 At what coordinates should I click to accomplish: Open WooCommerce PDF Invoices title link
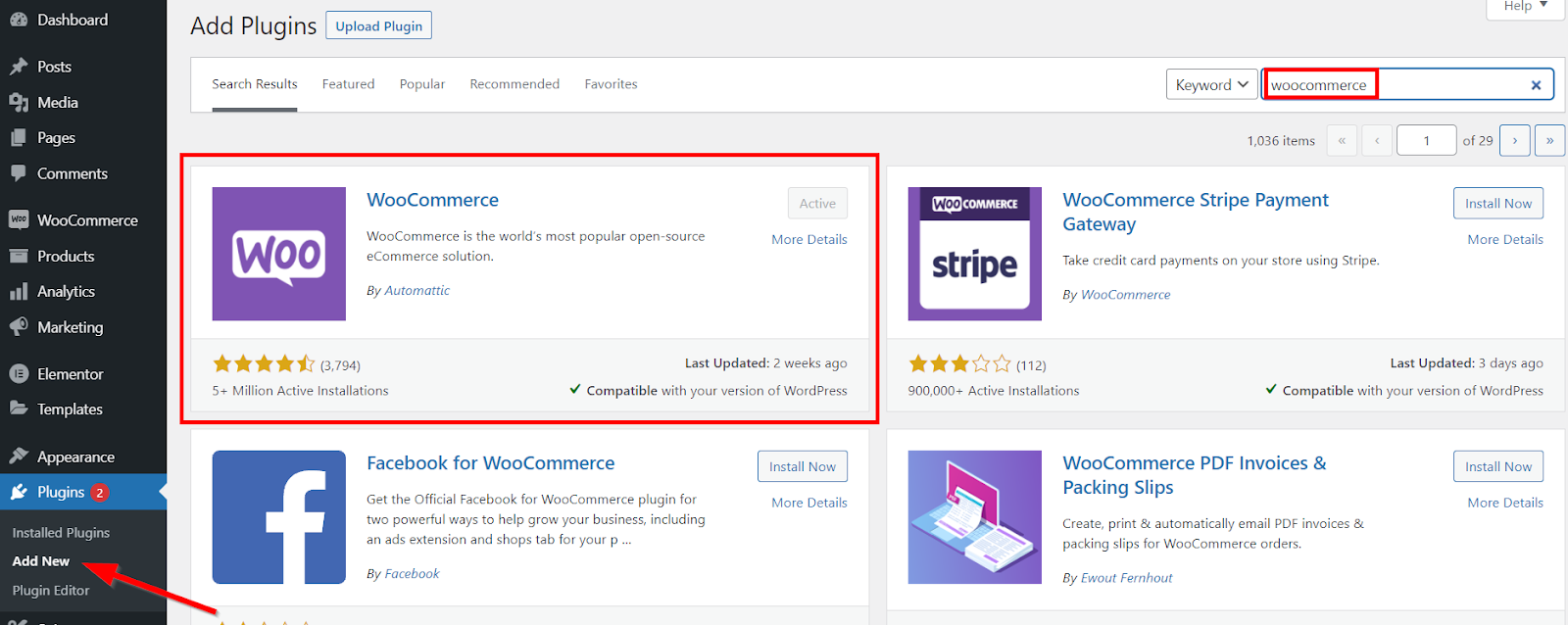click(x=1195, y=475)
